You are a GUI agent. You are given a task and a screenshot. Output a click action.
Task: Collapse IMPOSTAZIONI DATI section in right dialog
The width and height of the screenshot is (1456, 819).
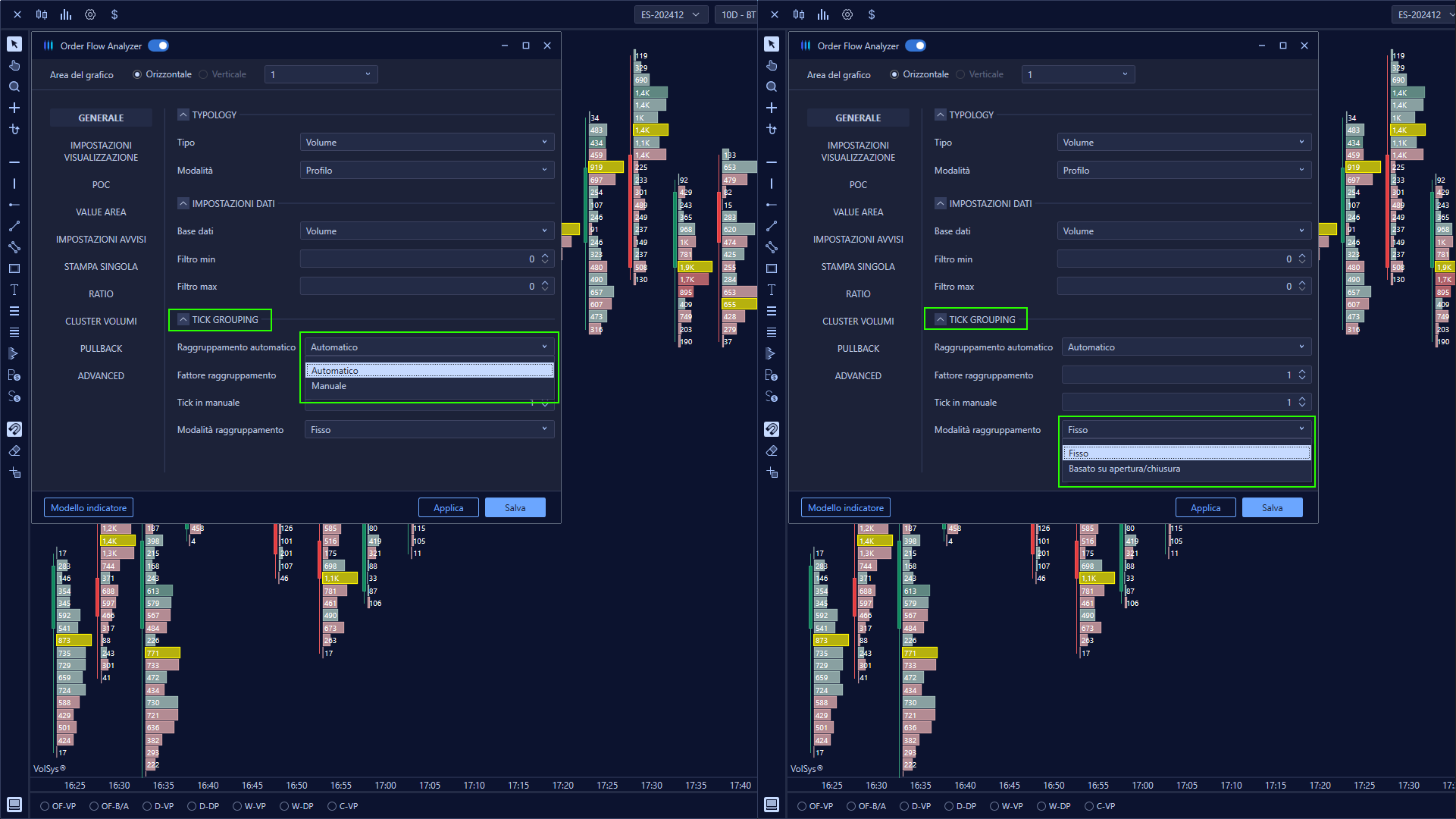point(940,203)
